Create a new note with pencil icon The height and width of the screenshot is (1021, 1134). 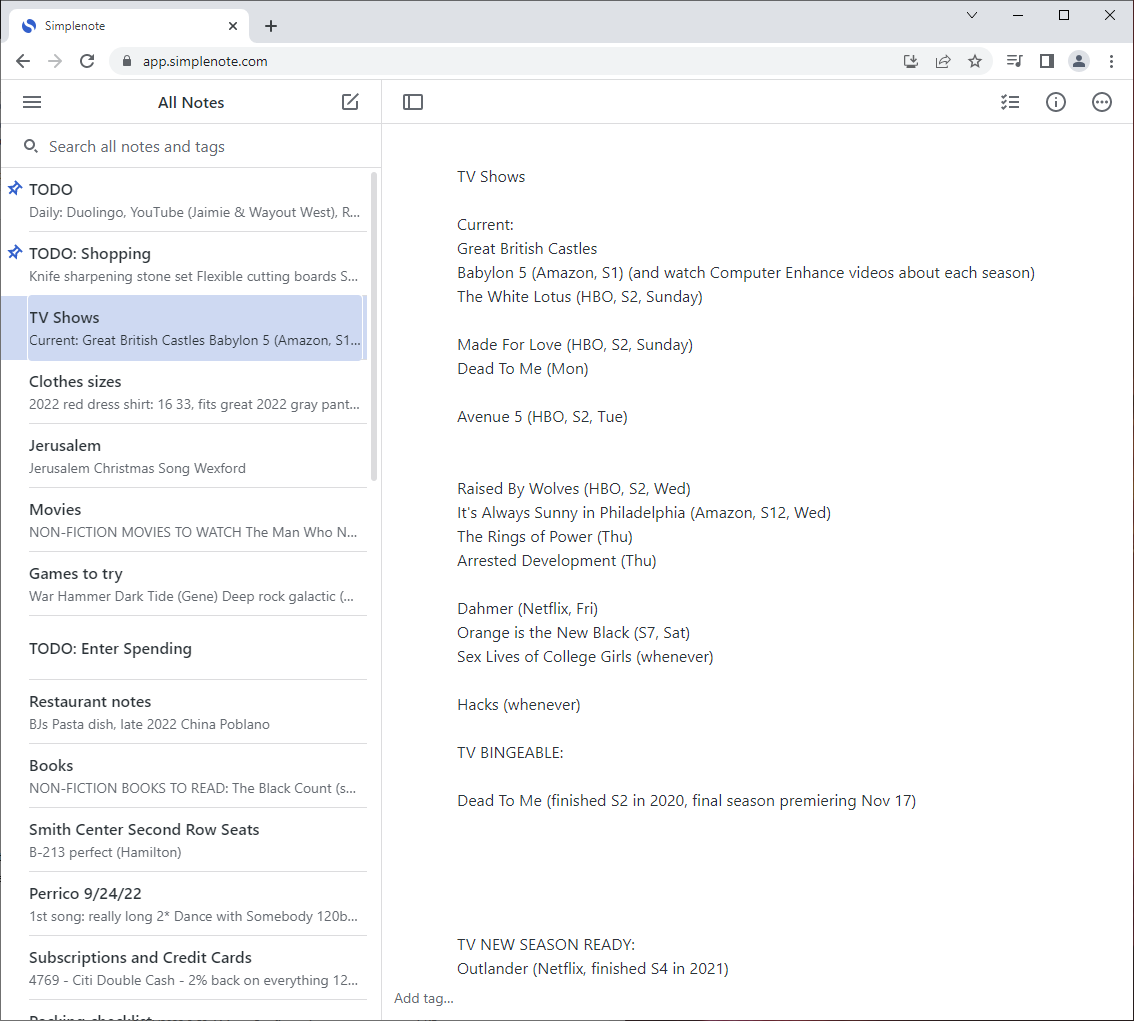click(350, 101)
